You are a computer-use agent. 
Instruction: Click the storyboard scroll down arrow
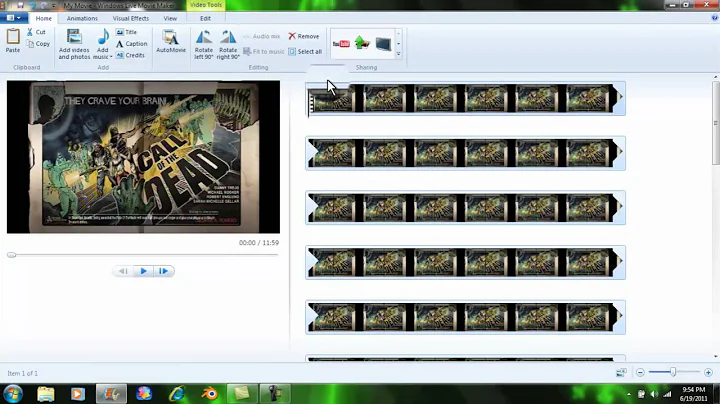coord(715,356)
